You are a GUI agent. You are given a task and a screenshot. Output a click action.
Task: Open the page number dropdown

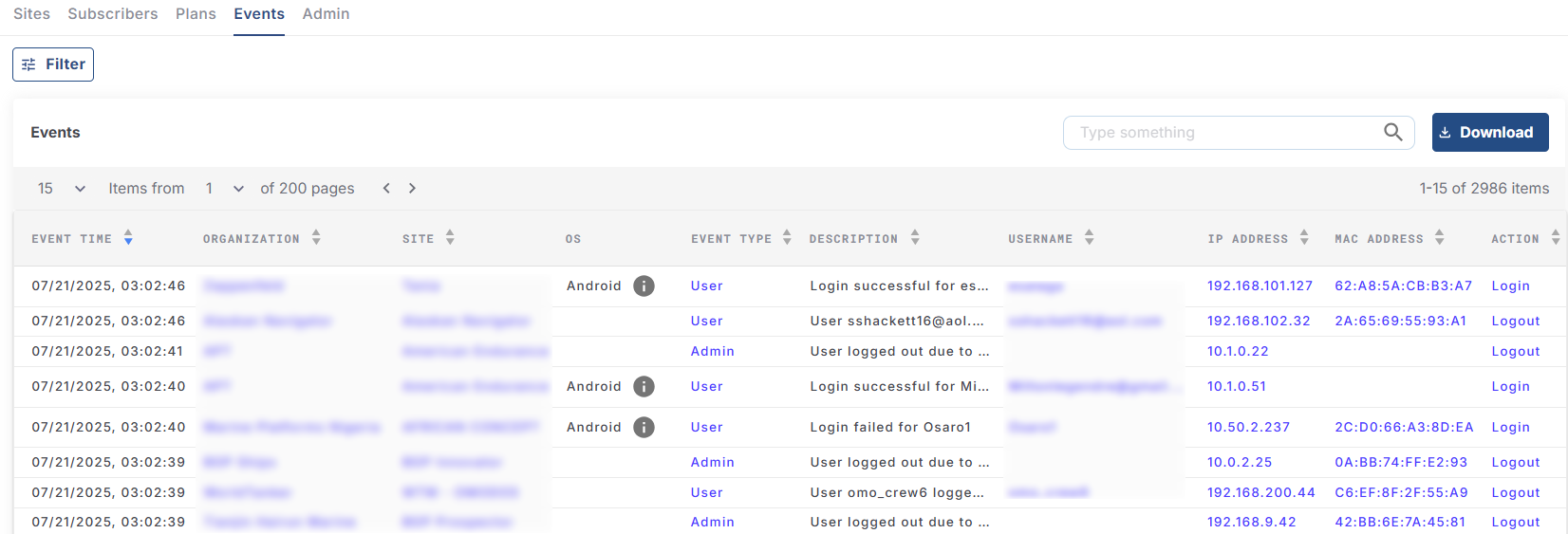click(x=238, y=189)
